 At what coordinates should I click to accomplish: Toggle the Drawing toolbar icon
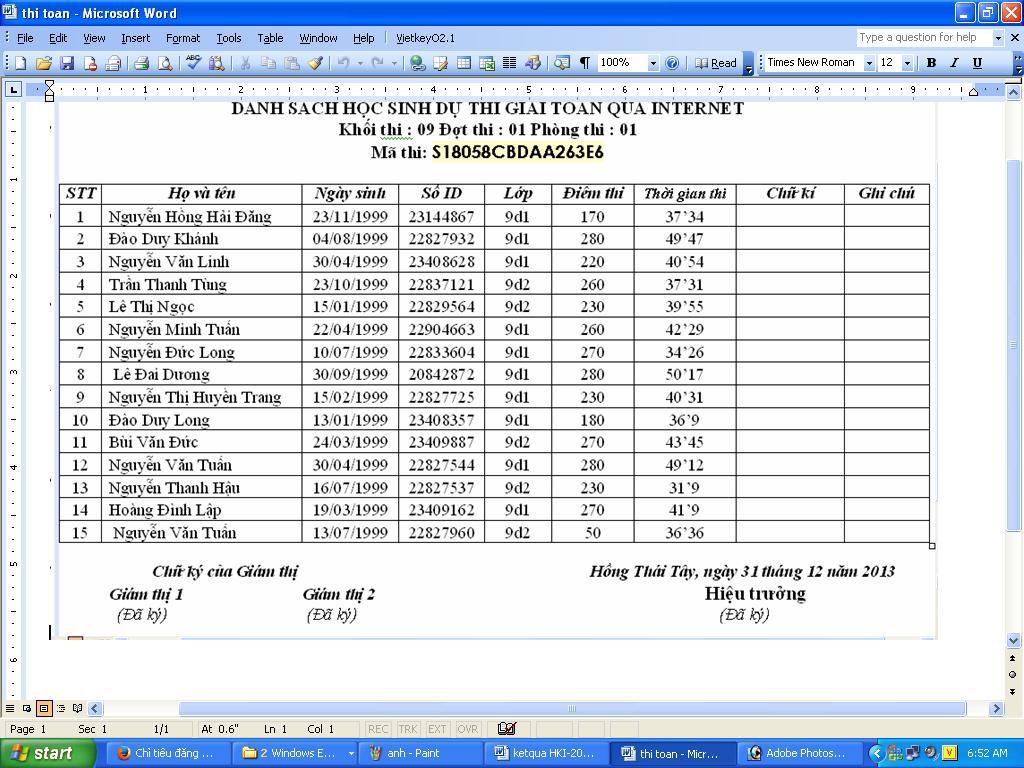click(x=533, y=63)
